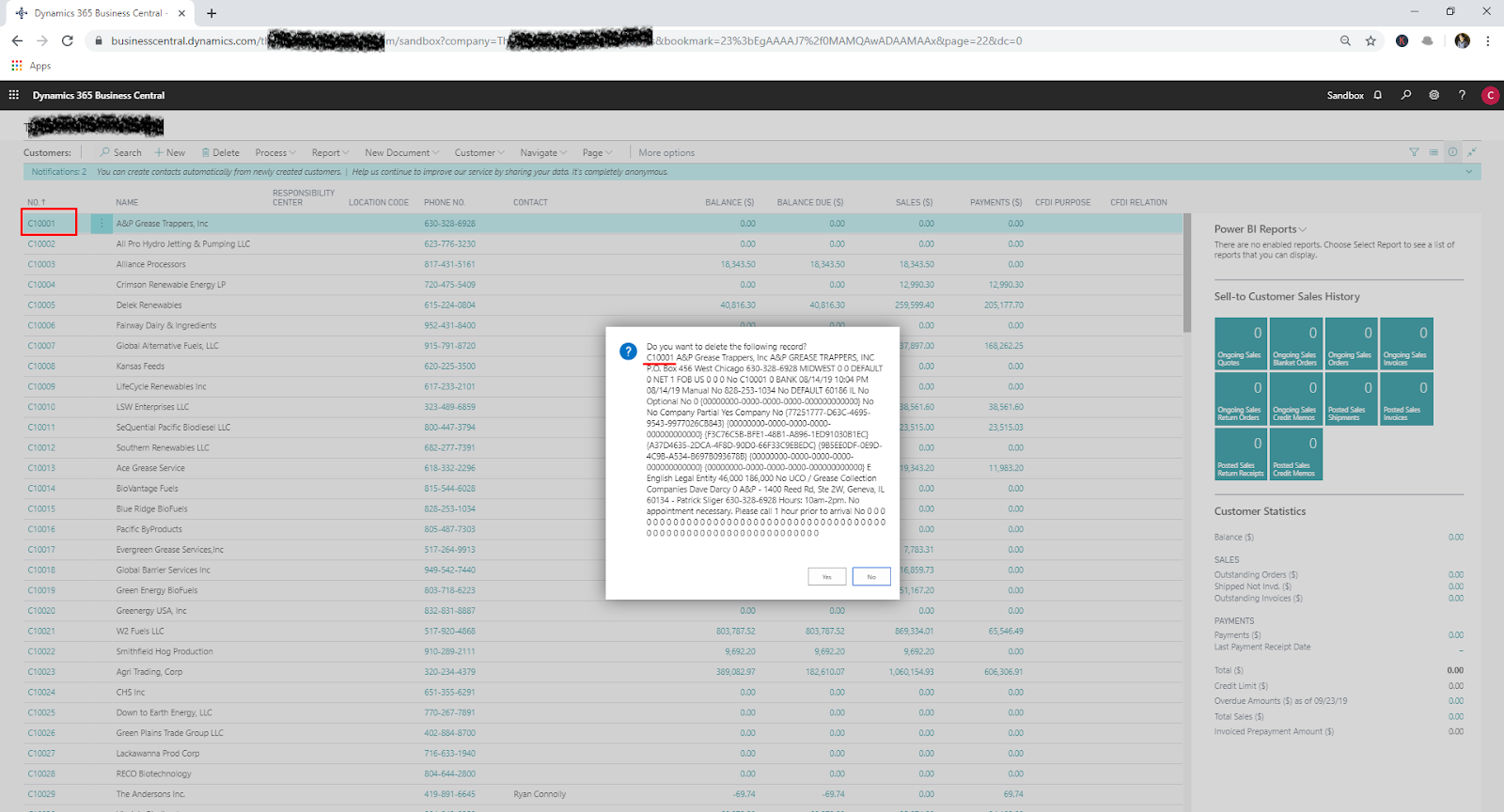Show More options in toolbar
The height and width of the screenshot is (812, 1504).
(666, 152)
